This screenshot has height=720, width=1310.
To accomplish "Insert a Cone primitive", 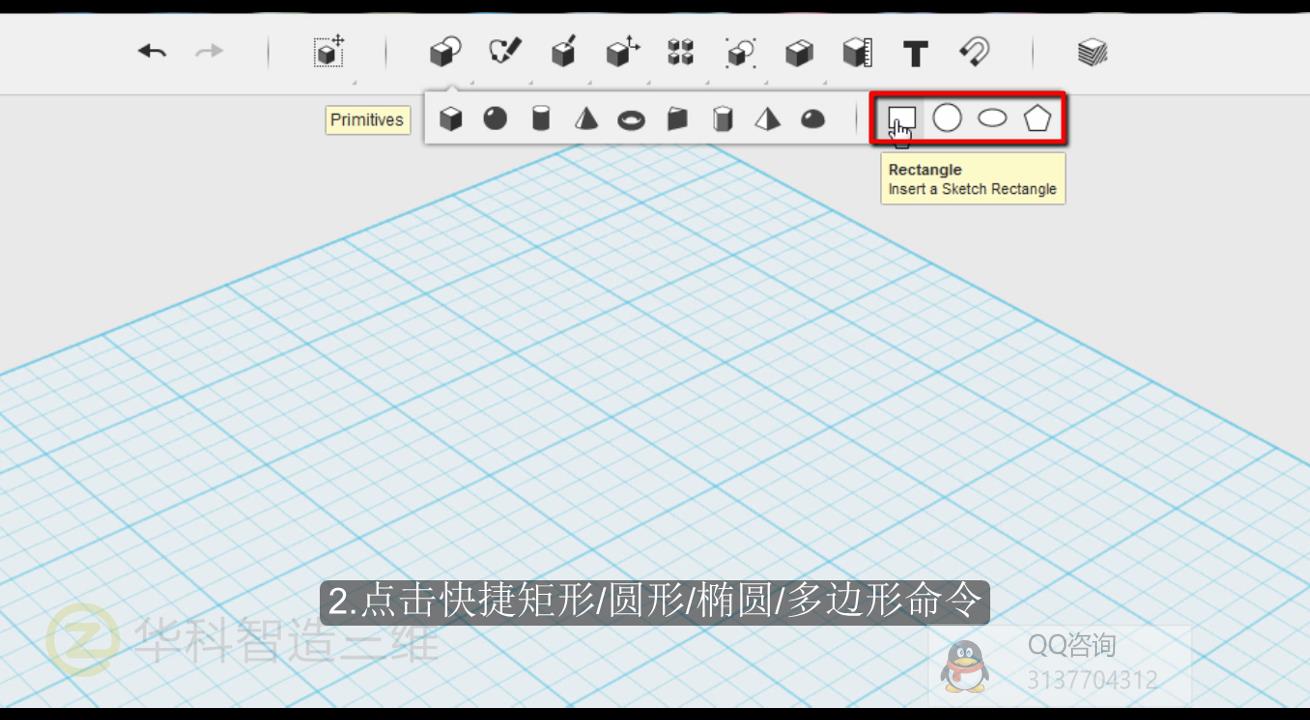I will point(586,119).
